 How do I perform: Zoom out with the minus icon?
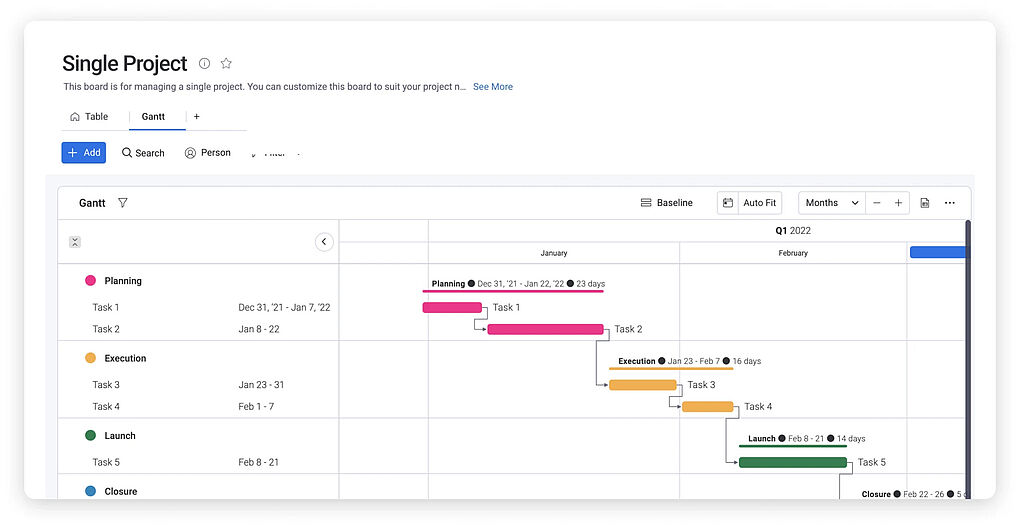tap(877, 203)
